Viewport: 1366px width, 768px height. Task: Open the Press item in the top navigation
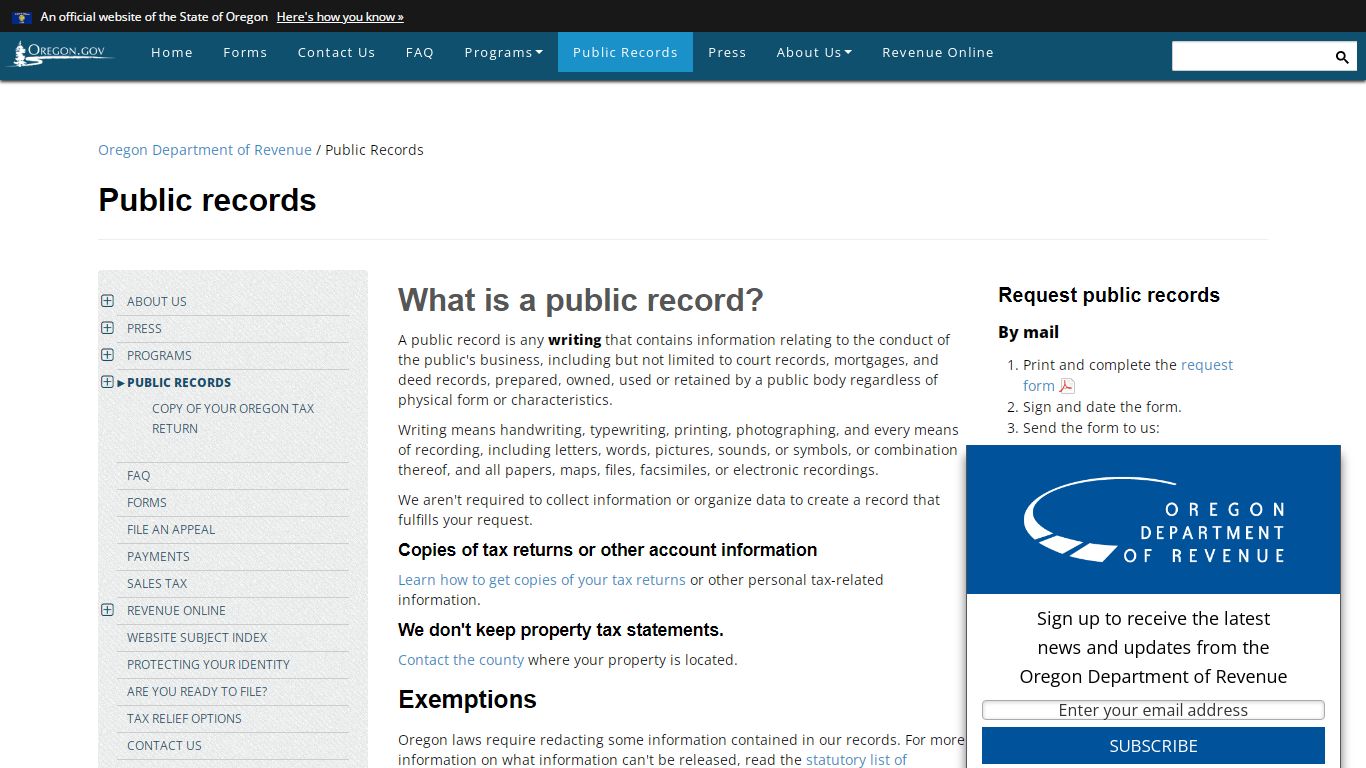pos(727,52)
